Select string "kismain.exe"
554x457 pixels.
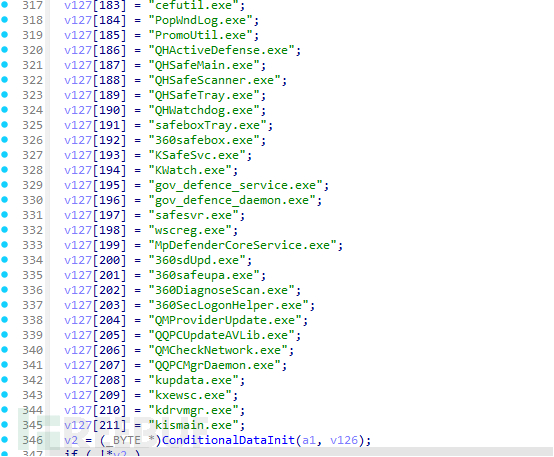click(x=193, y=426)
